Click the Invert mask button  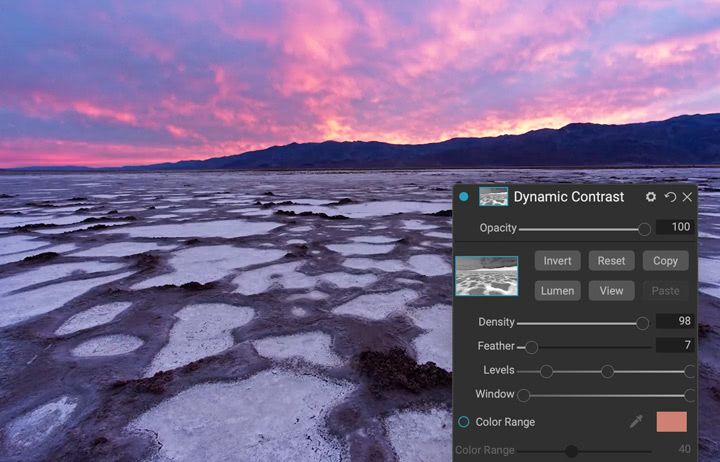pos(557,261)
